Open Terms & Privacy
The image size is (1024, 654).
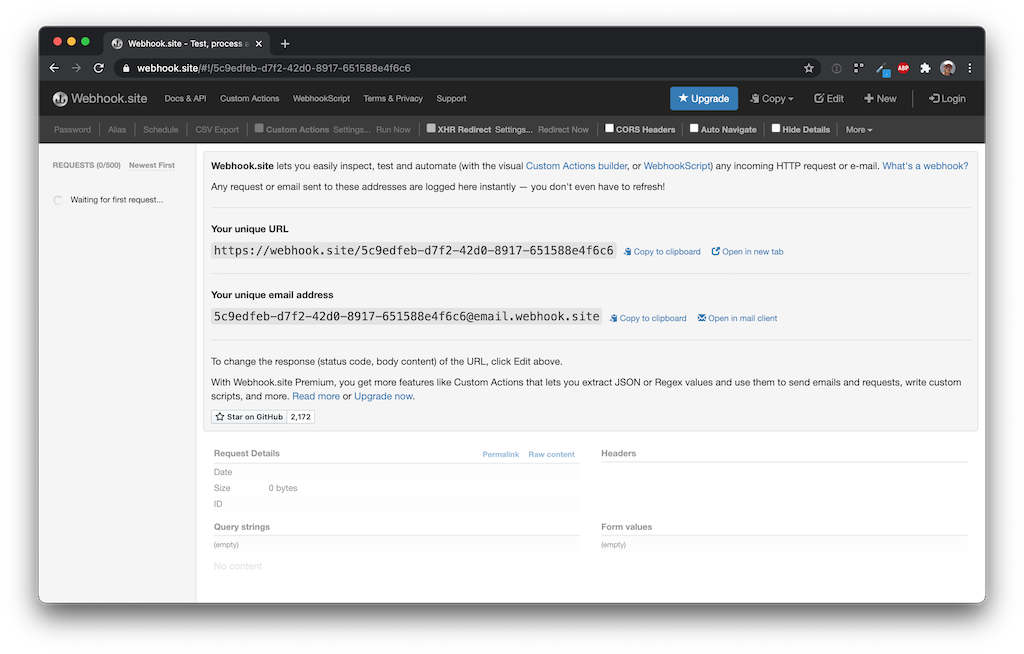click(x=393, y=99)
